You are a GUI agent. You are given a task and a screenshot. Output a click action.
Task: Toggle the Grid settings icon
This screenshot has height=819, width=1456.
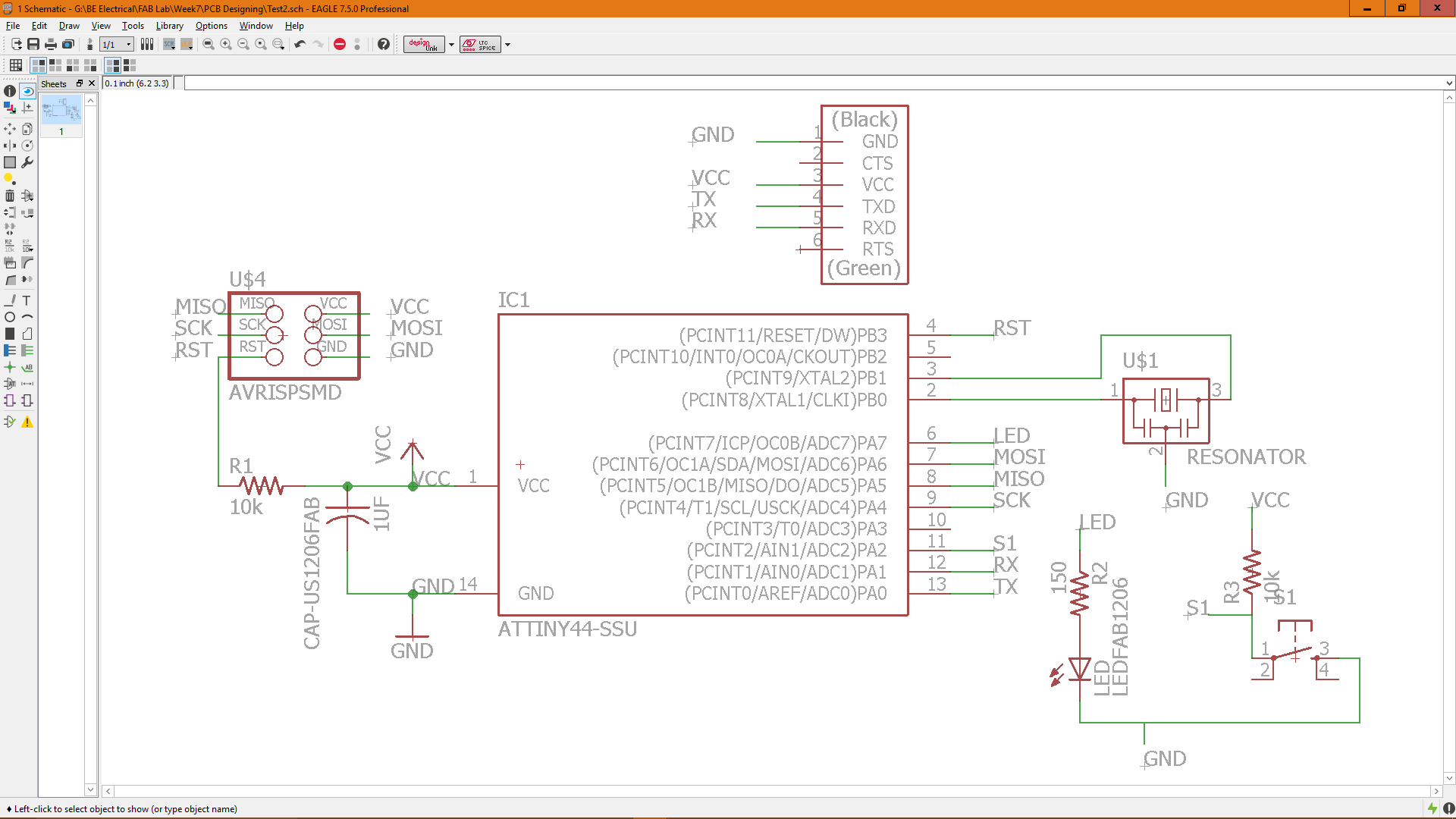click(15, 65)
